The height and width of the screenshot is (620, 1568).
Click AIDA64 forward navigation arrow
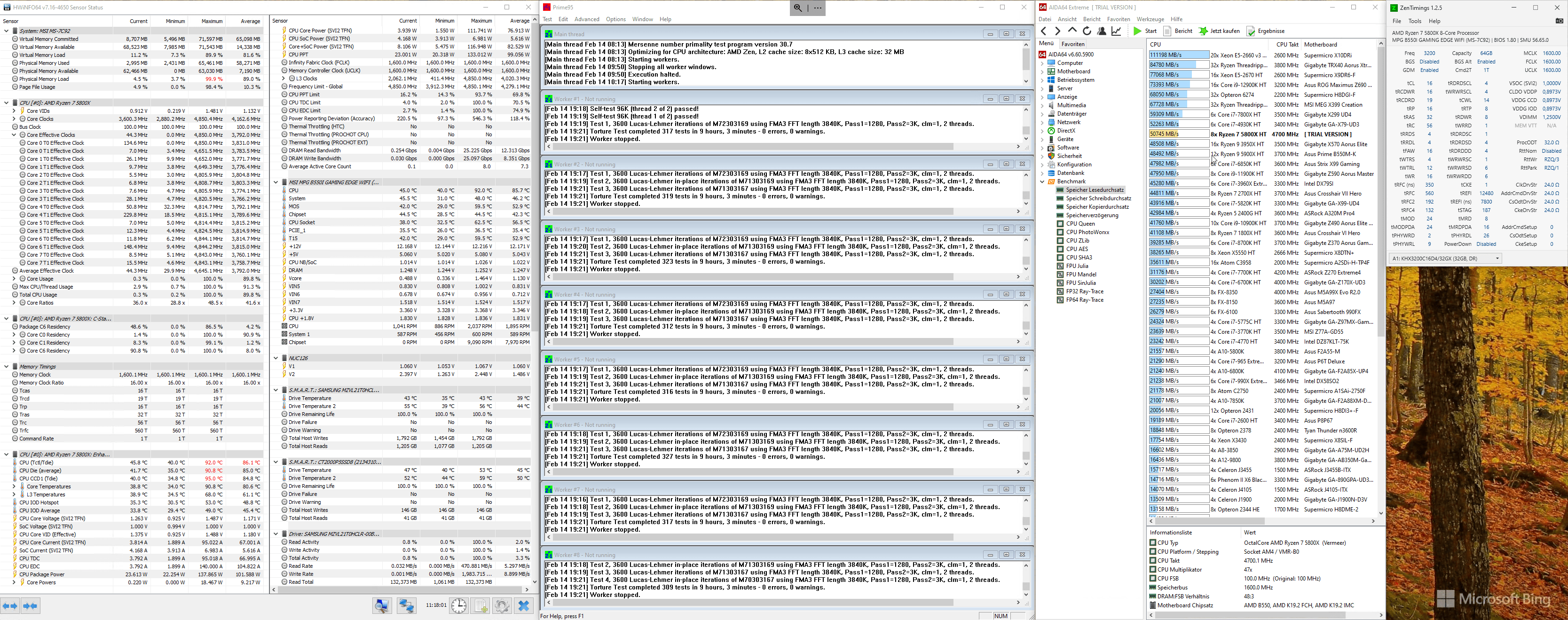(1058, 31)
